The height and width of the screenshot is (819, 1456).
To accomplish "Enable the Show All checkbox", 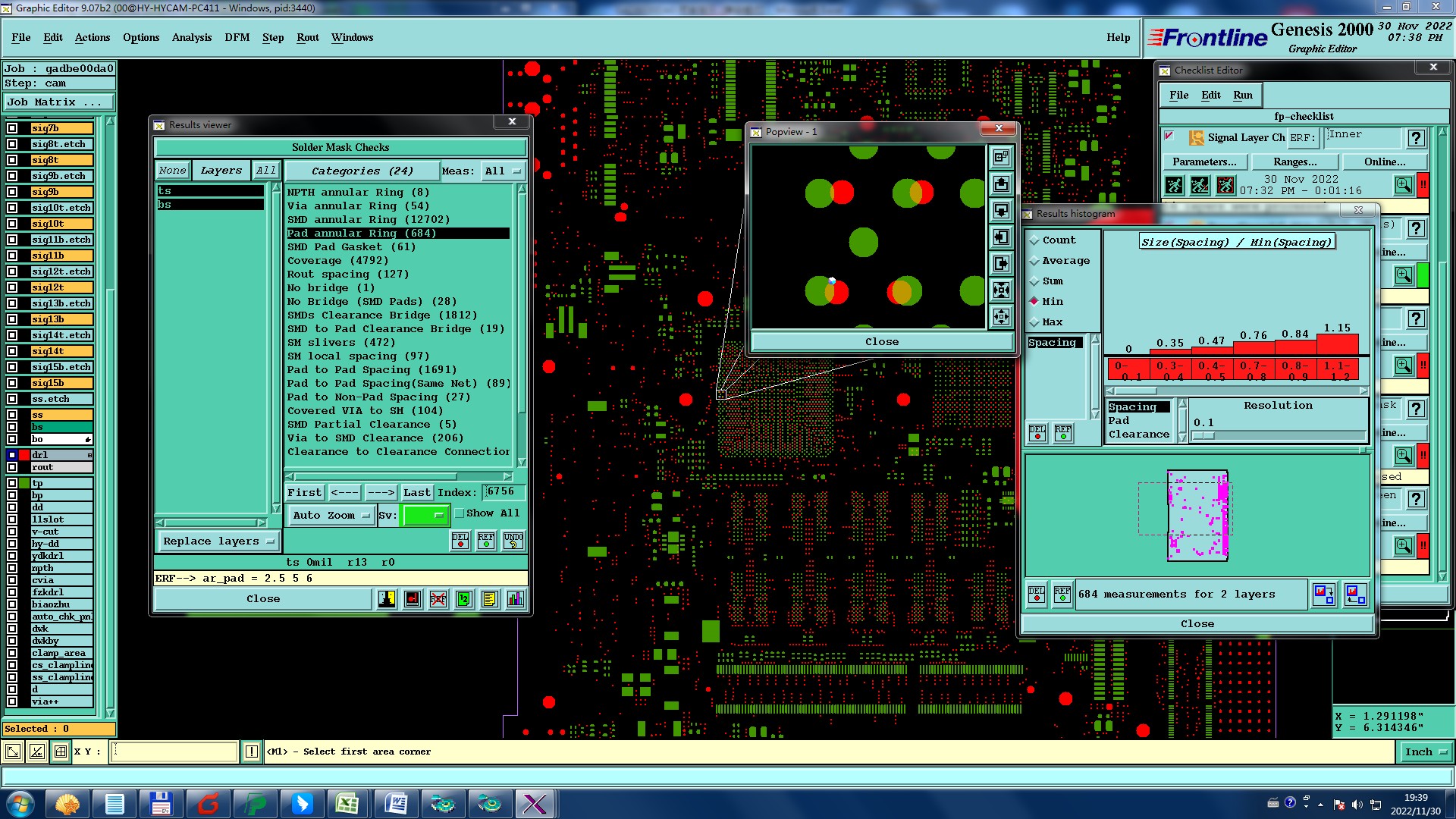I will [x=460, y=513].
